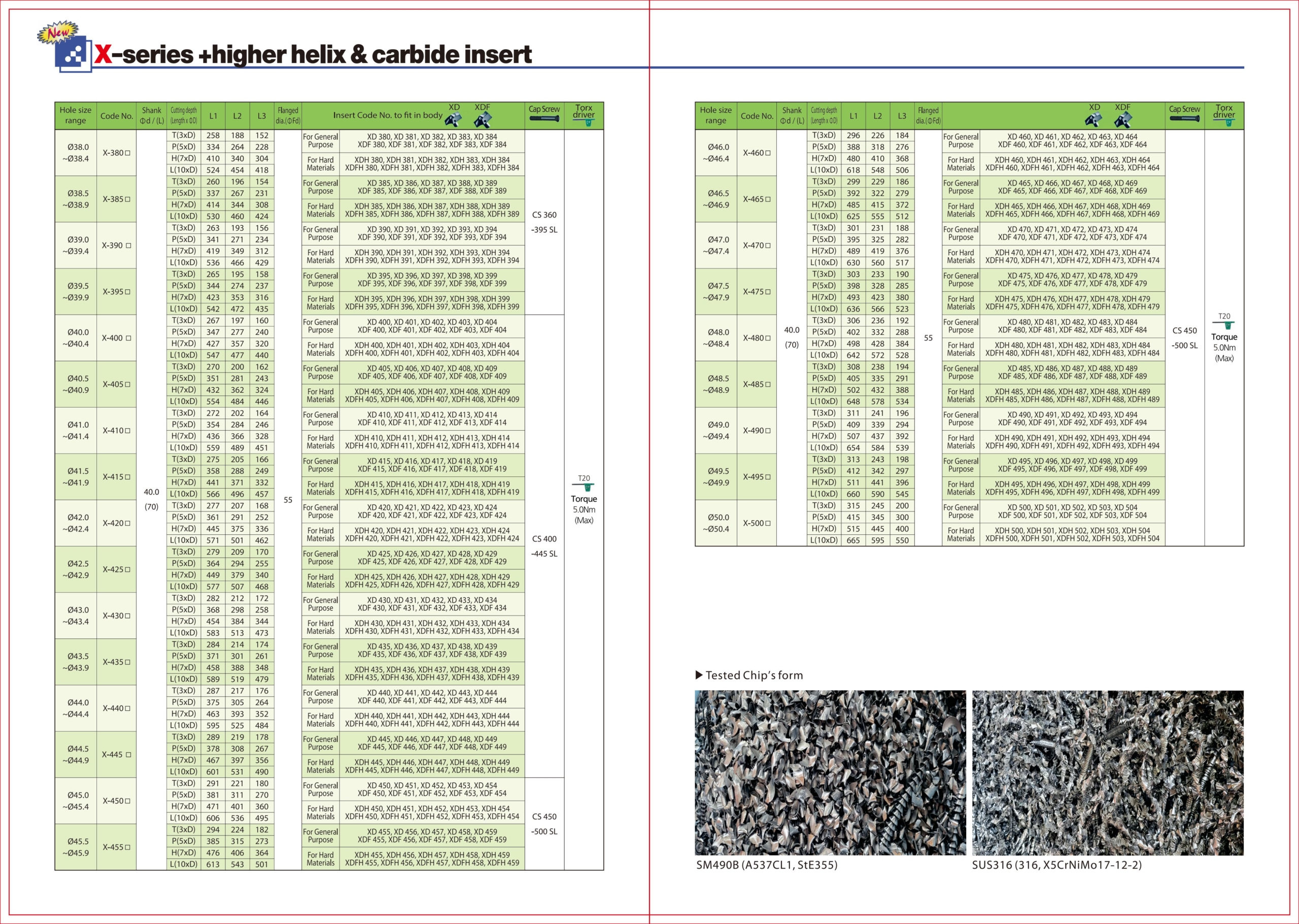Viewport: 1299px width, 924px height.
Task: Click the XD 500, XD 501 general purpose inserts row
Action: [x=1072, y=511]
